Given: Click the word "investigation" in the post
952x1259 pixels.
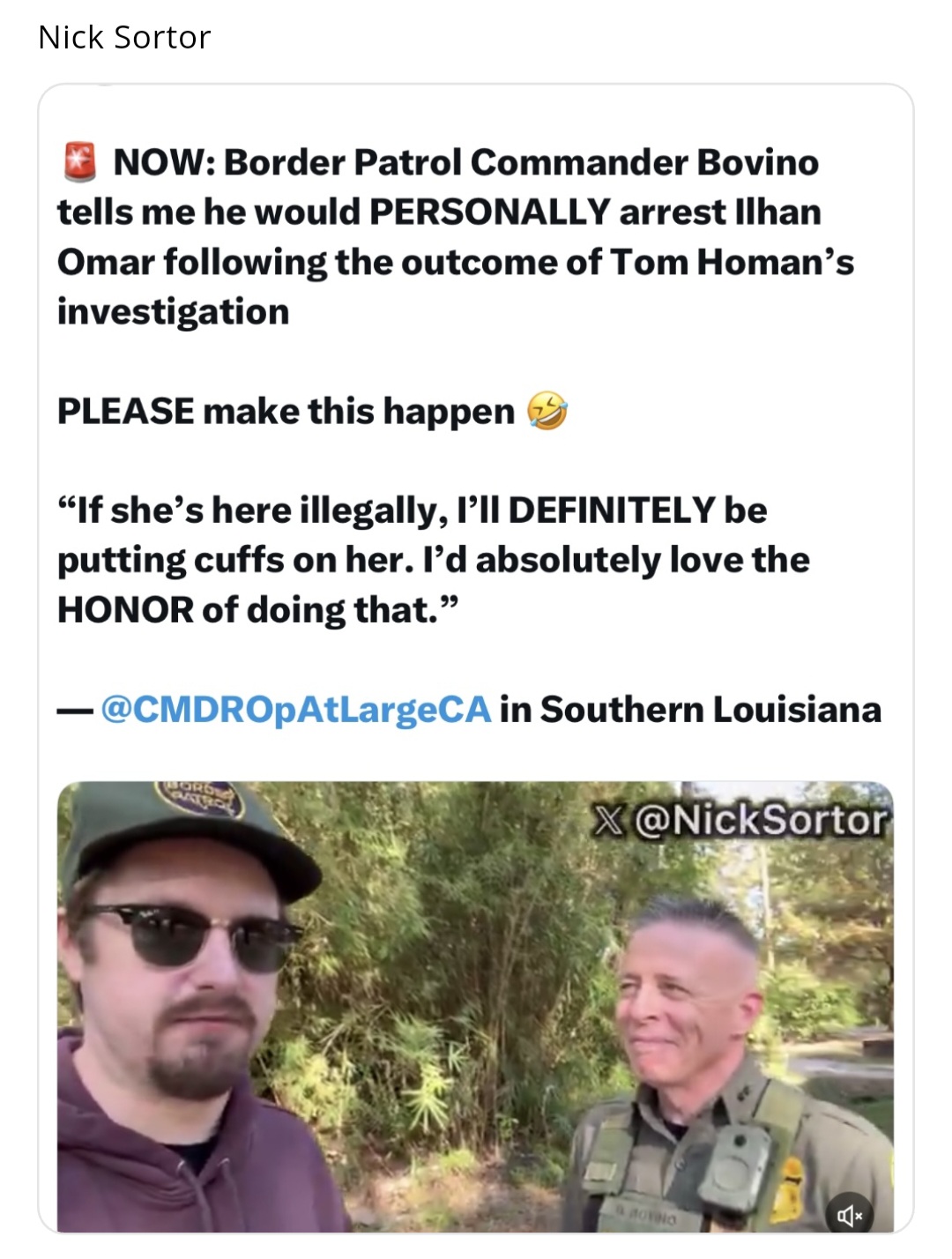Looking at the screenshot, I should (x=174, y=312).
